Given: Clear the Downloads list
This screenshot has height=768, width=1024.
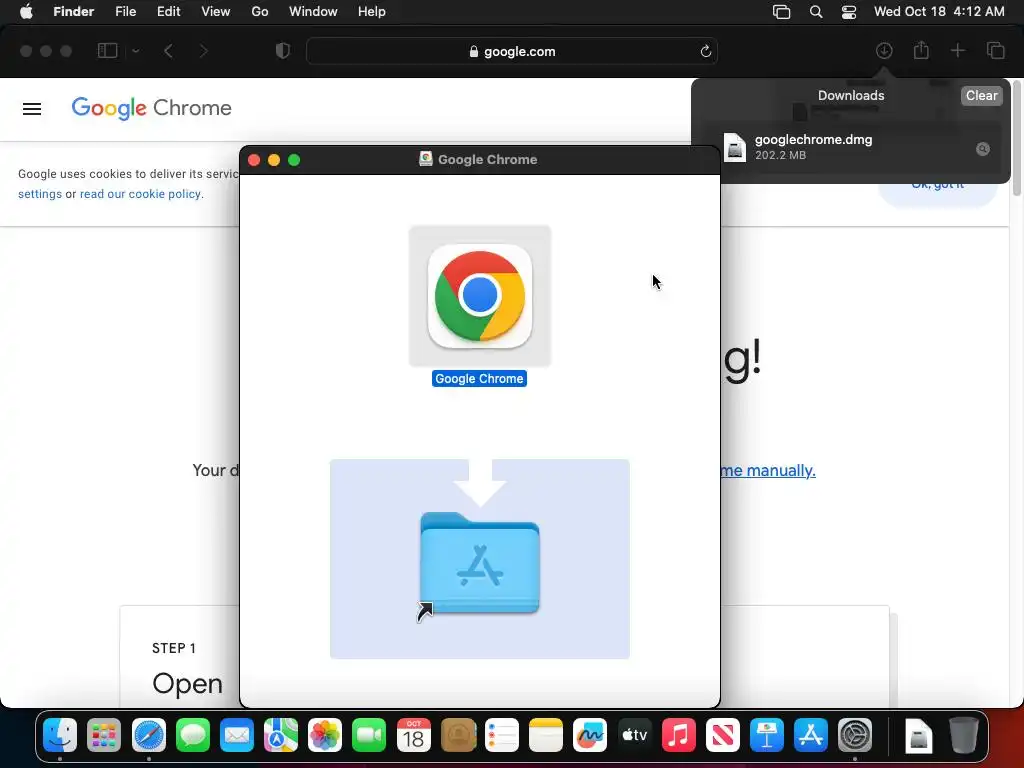Looking at the screenshot, I should (982, 95).
